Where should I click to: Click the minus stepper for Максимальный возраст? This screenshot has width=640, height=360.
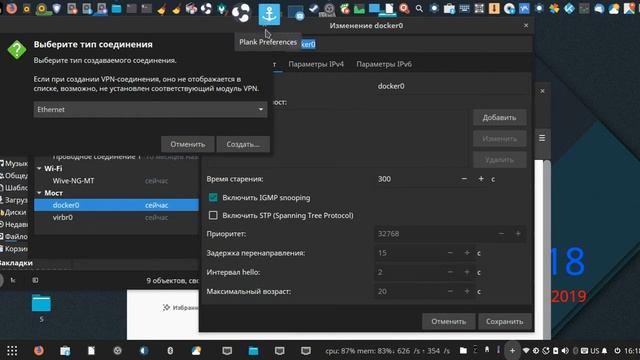coord(450,291)
